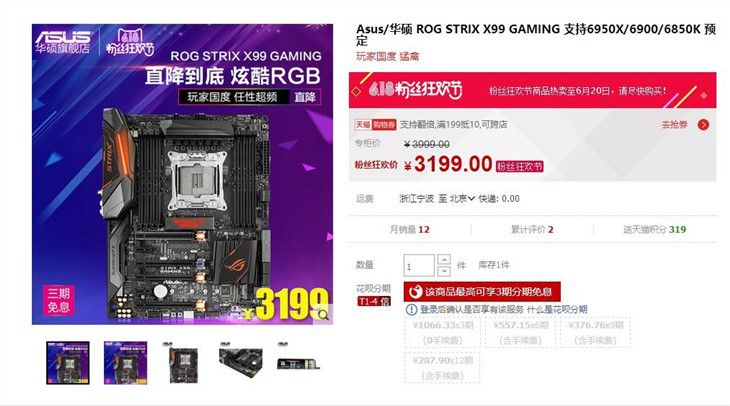The height and width of the screenshot is (406, 730).
Task: Open the 累计评价 reviews tab
Action: click(x=532, y=230)
